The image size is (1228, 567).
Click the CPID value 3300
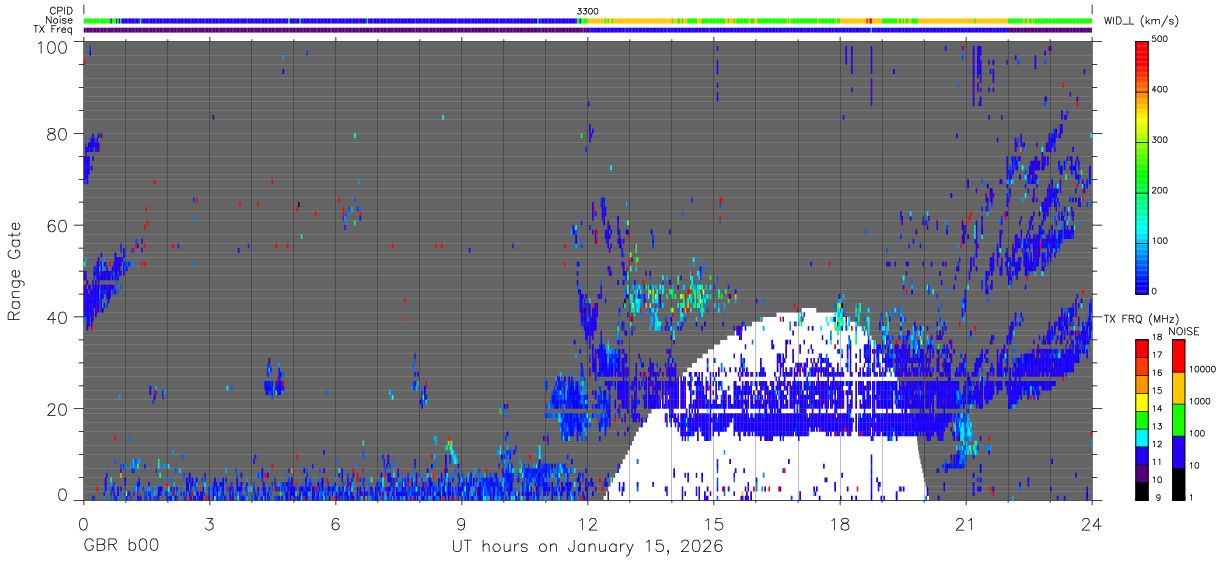click(x=588, y=11)
